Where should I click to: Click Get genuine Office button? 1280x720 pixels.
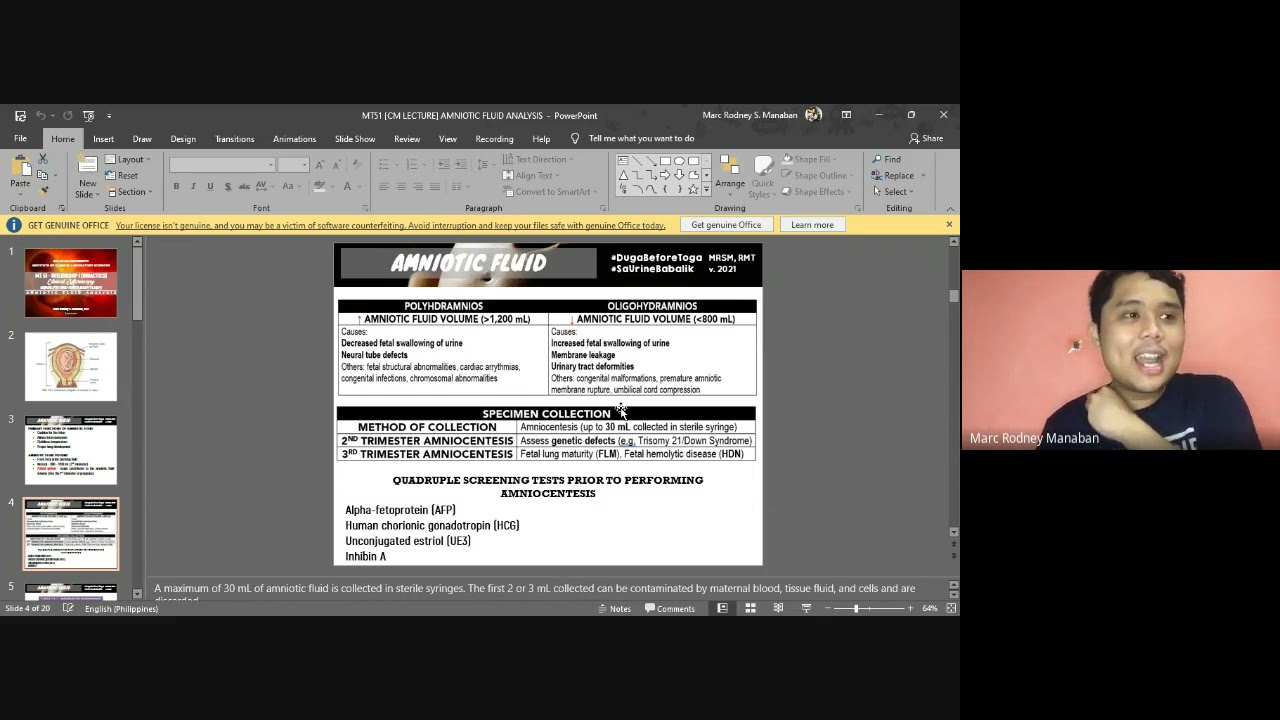[726, 225]
